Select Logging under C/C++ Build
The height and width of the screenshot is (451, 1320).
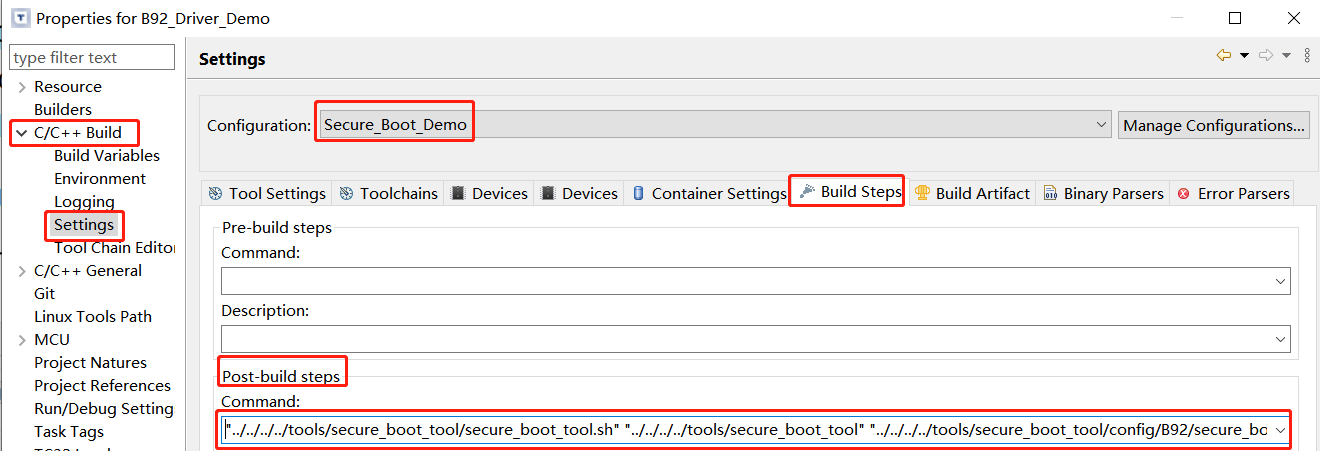[84, 202]
